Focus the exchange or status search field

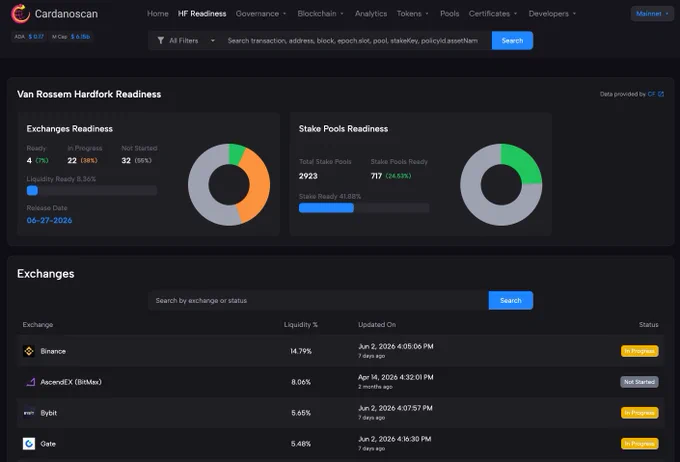(318, 300)
